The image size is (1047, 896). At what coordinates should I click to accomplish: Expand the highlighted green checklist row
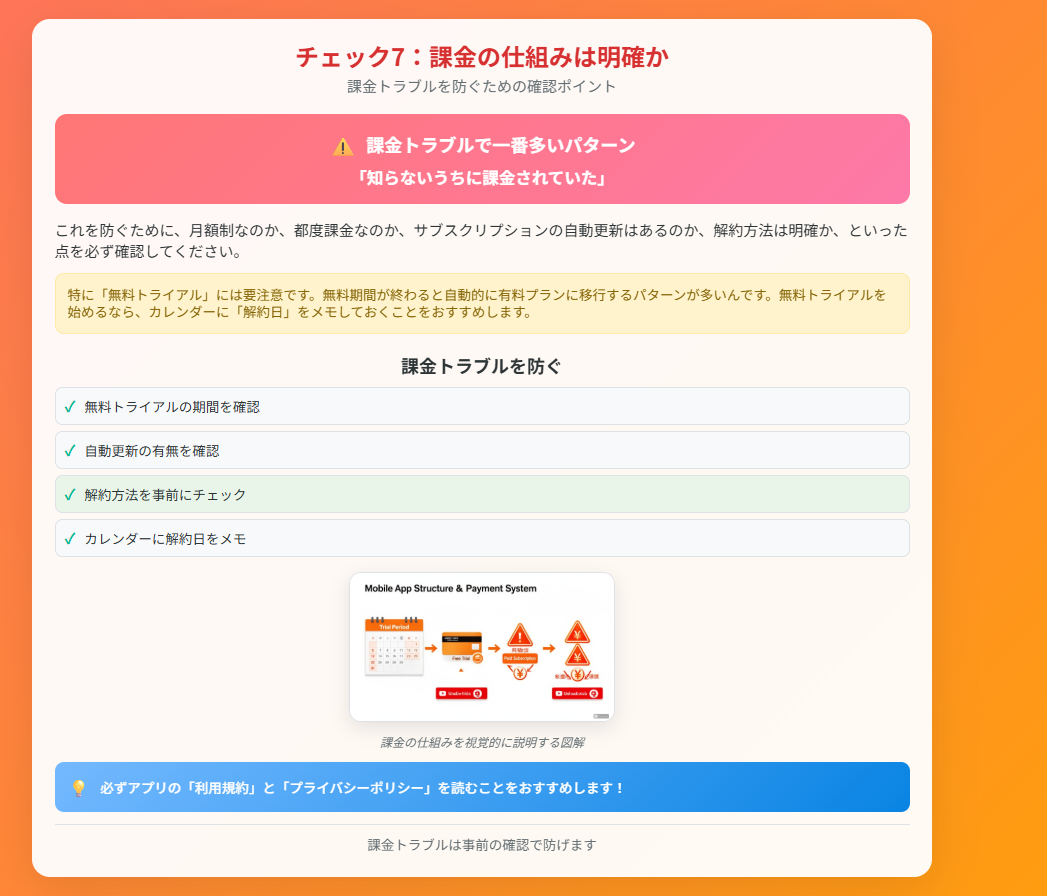(480, 494)
